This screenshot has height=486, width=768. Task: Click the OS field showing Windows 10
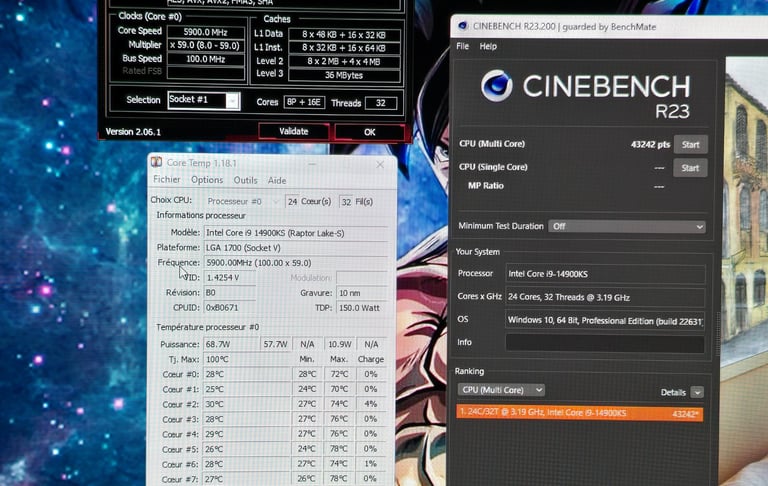tap(605, 321)
